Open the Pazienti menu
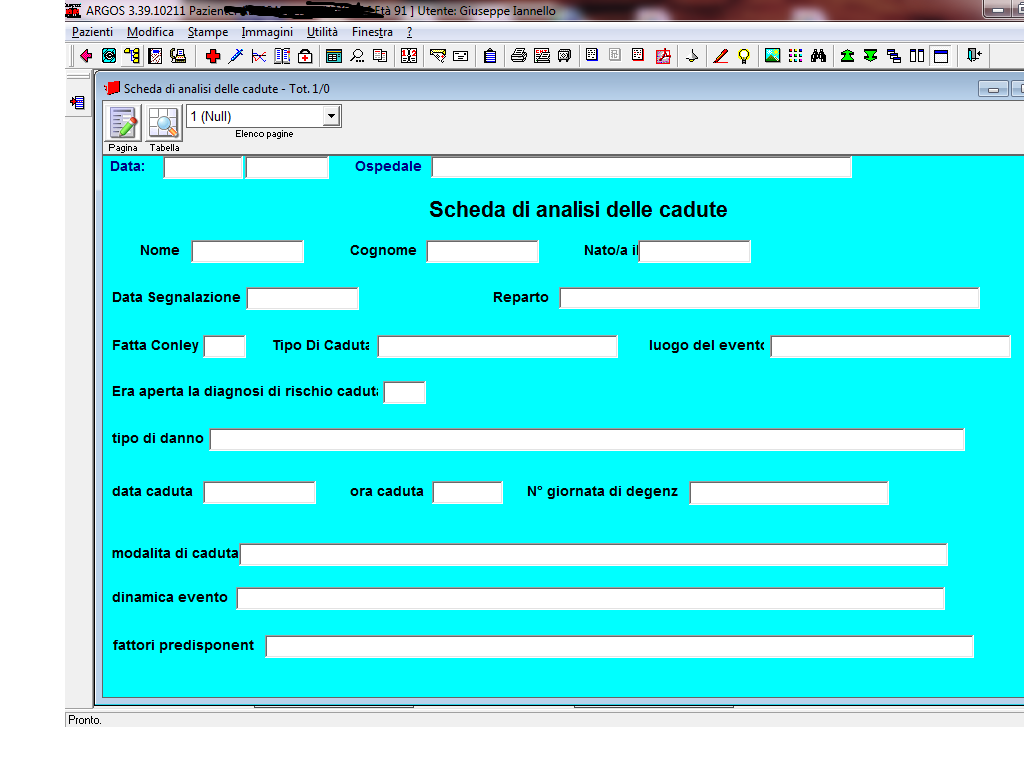The width and height of the screenshot is (1024, 768). [95, 31]
